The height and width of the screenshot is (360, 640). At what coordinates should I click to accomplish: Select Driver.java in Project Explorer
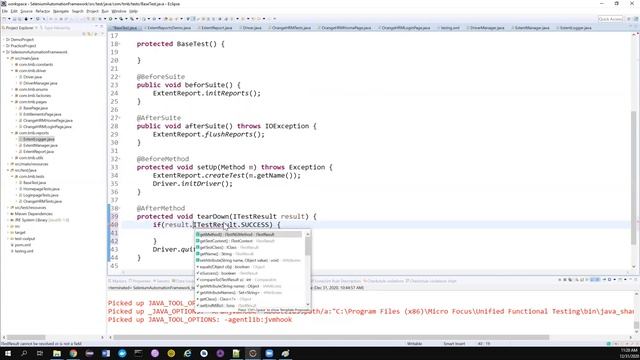click(31, 77)
